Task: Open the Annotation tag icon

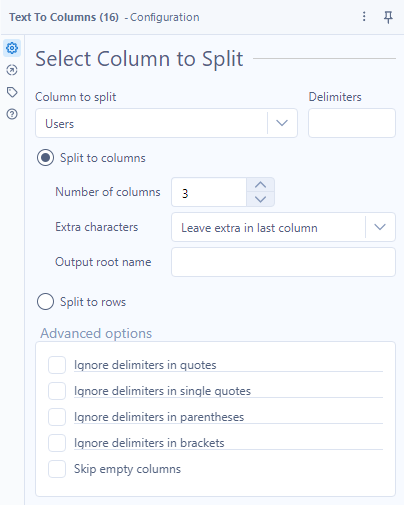Action: [x=12, y=92]
